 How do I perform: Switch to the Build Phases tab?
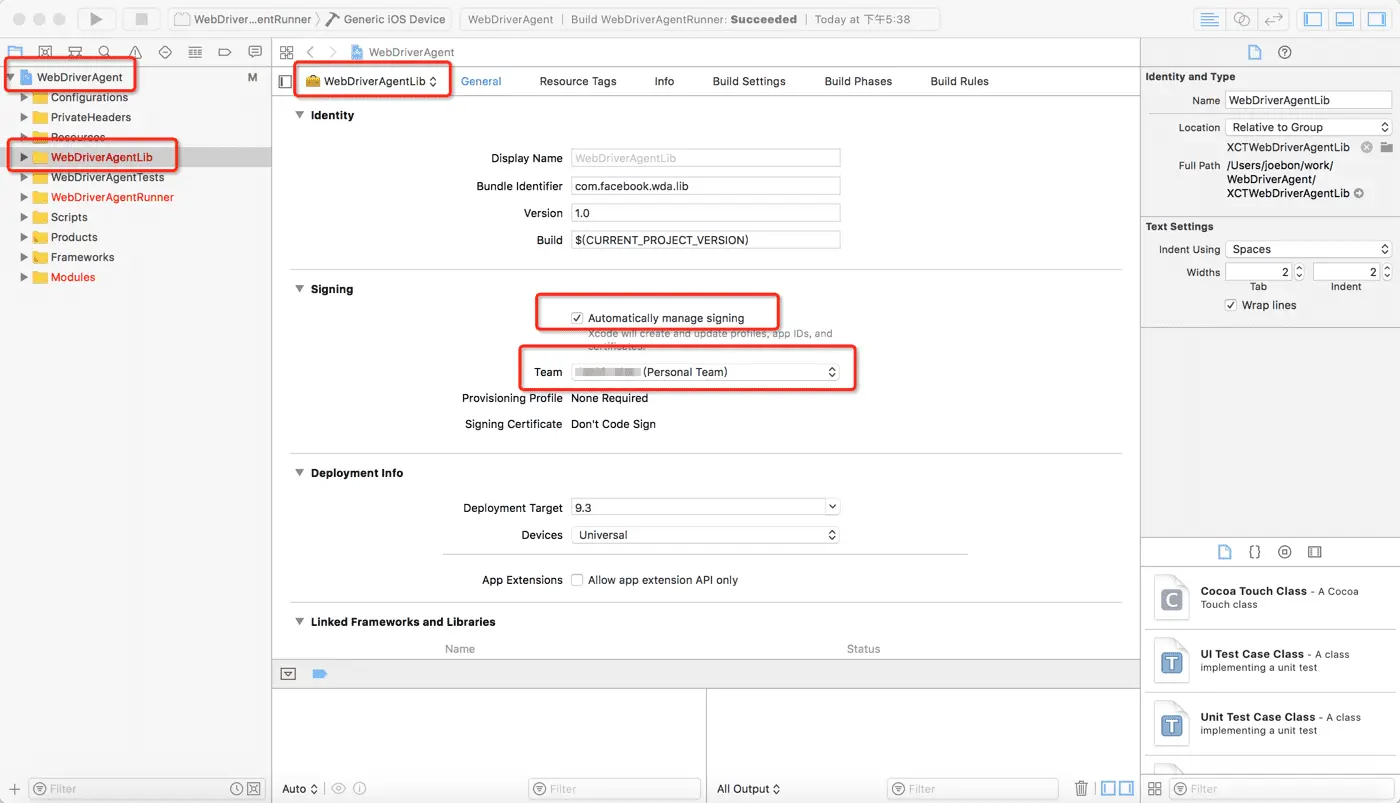(x=858, y=81)
